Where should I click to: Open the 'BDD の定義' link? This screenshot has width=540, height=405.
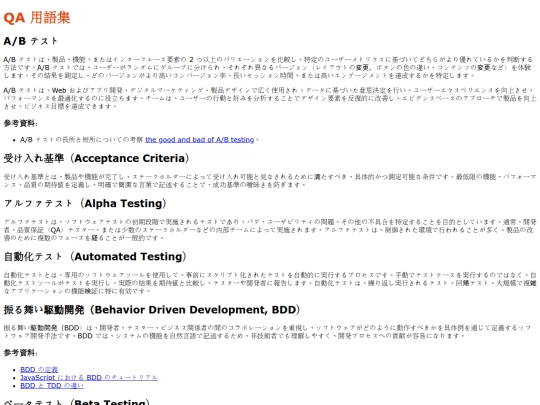pyautogui.click(x=39, y=370)
